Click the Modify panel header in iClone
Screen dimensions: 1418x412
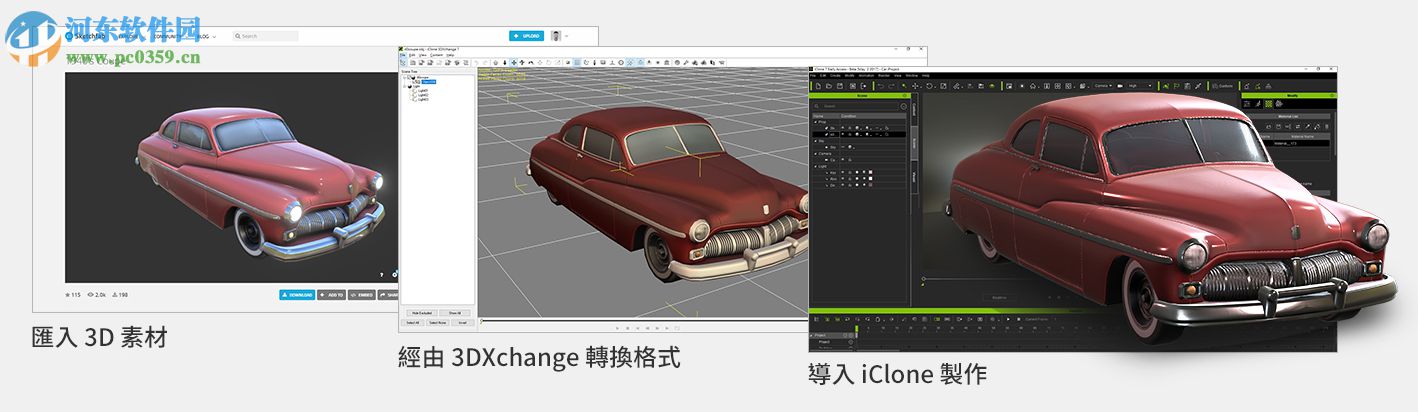[1287, 96]
